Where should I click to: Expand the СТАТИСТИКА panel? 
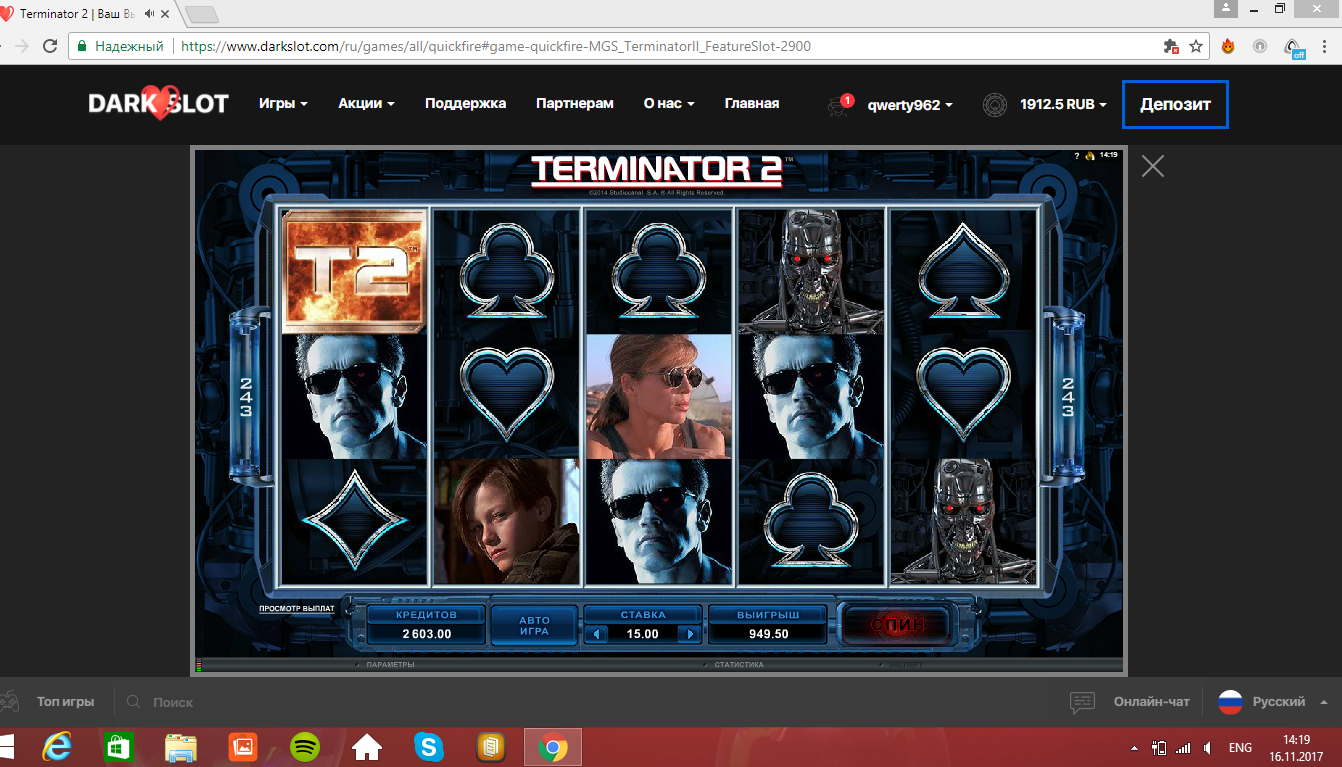pos(738,664)
